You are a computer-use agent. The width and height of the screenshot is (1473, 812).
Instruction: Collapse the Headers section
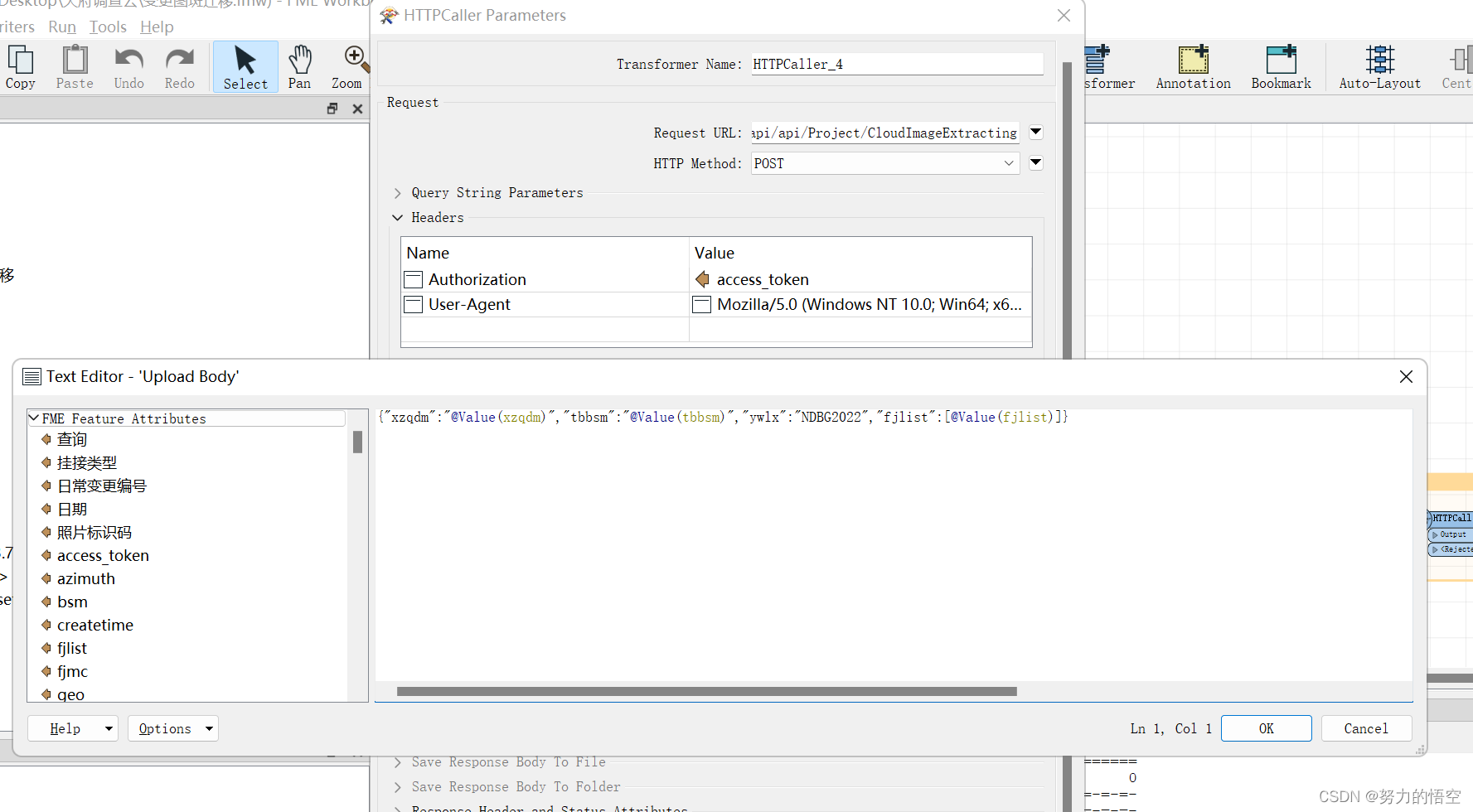pyautogui.click(x=398, y=218)
